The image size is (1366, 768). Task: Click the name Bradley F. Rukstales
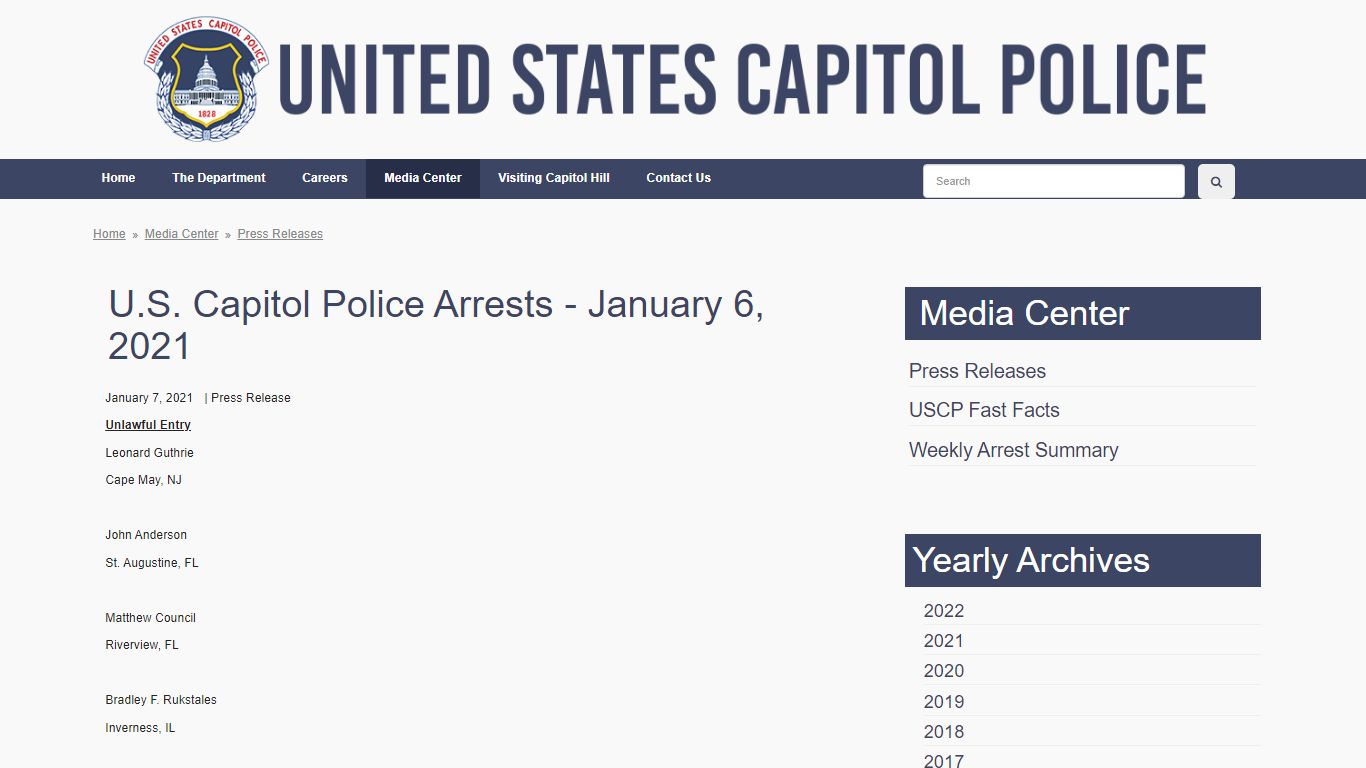tap(161, 700)
